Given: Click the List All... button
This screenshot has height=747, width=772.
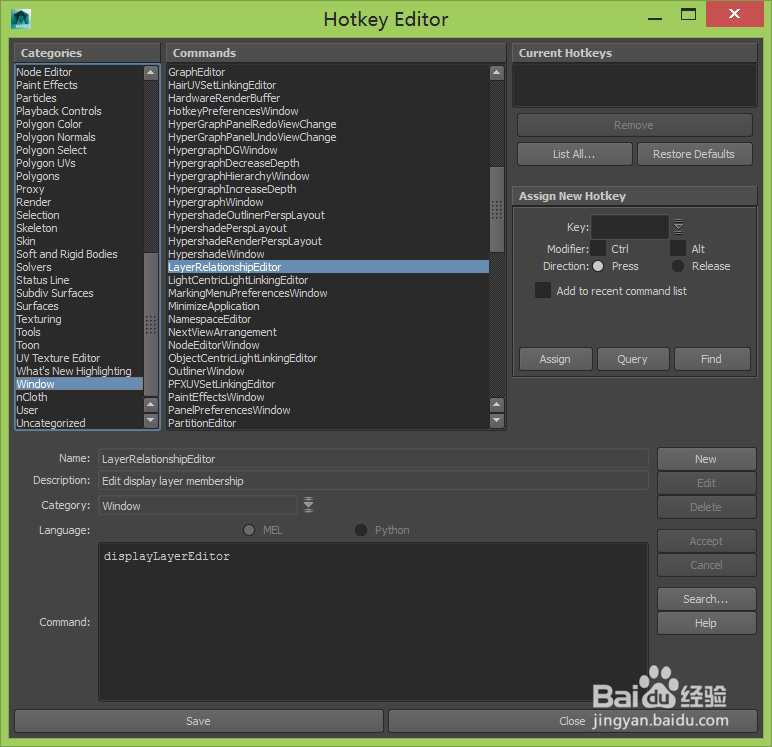Looking at the screenshot, I should point(574,154).
